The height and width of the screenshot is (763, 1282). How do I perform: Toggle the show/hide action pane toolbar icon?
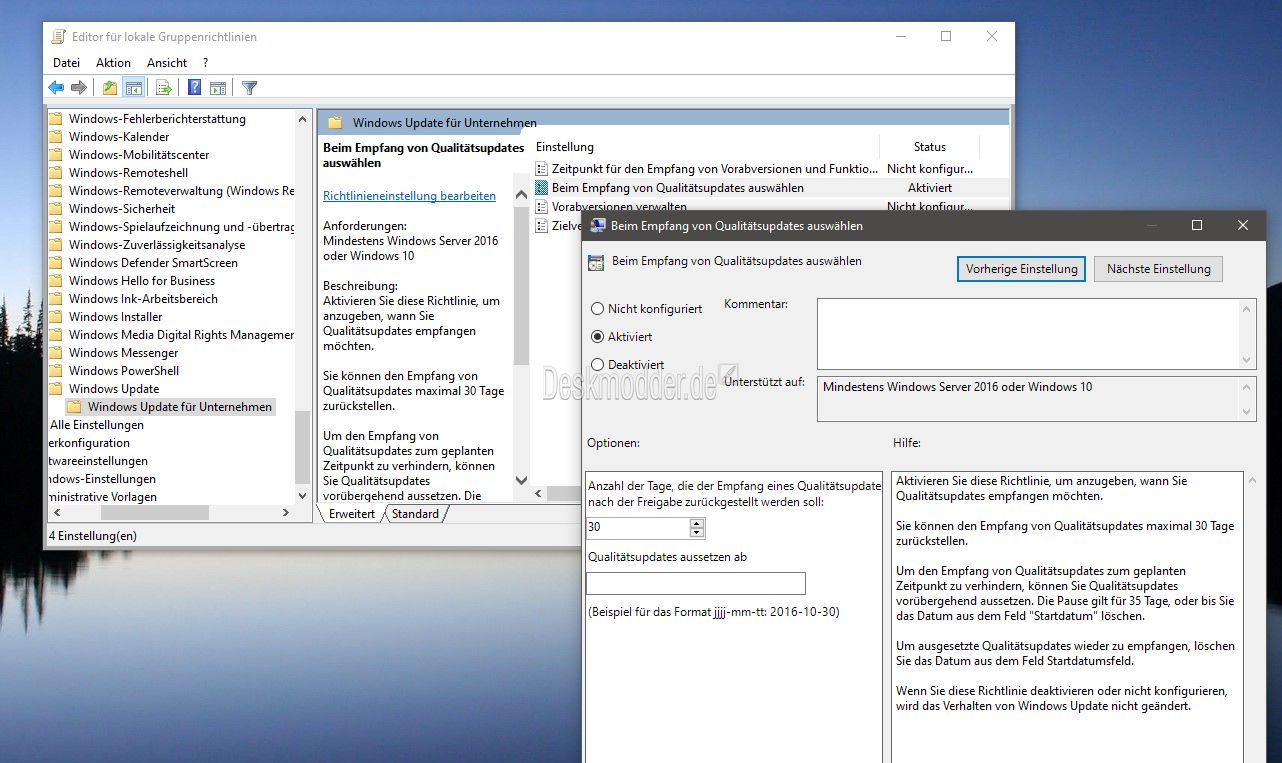(217, 88)
